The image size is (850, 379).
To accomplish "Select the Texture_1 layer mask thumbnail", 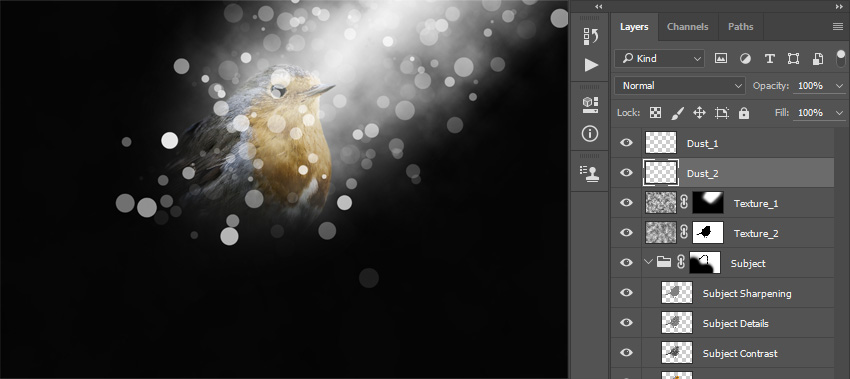I will [708, 203].
